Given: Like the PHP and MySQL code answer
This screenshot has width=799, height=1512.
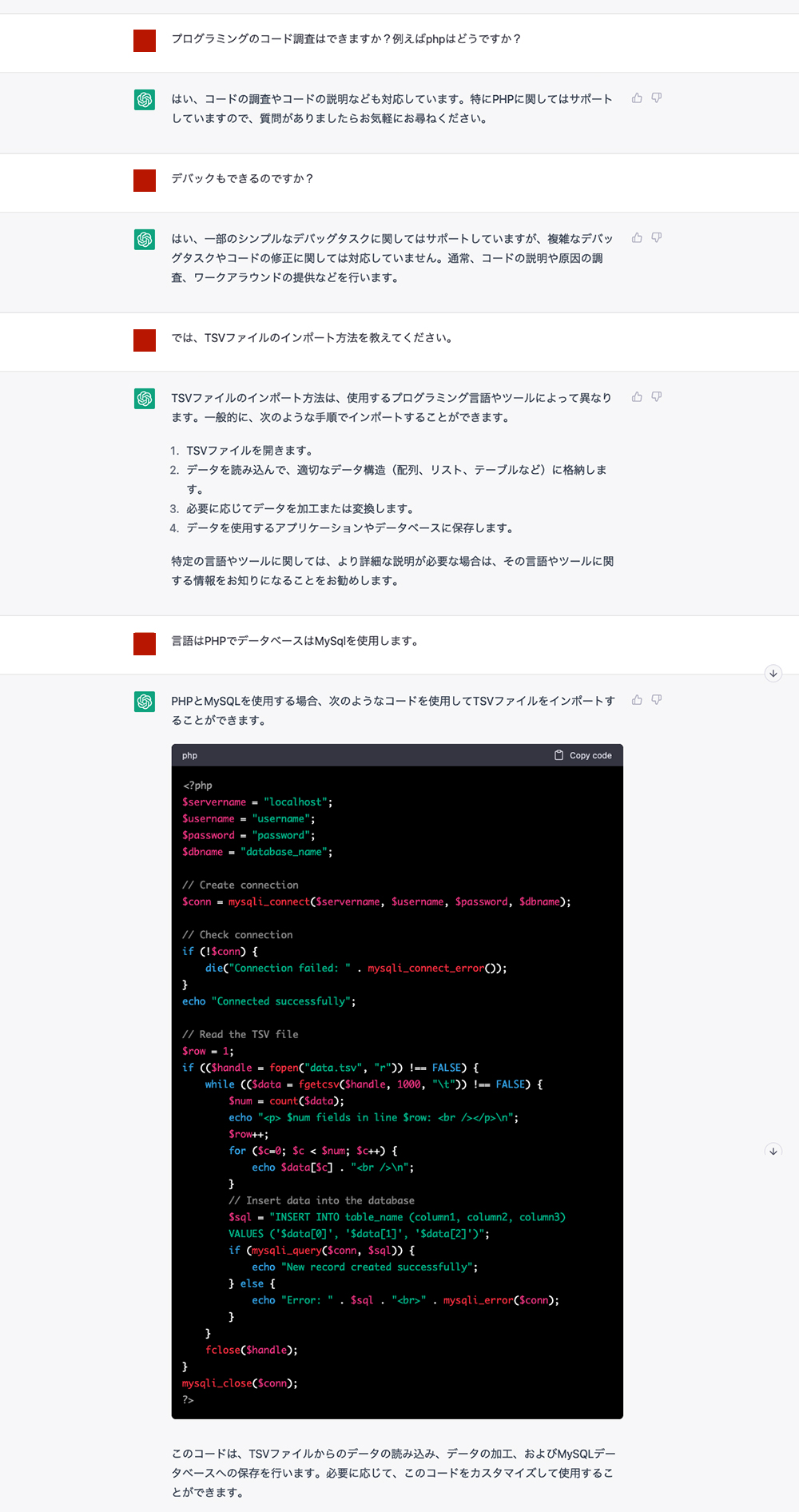Looking at the screenshot, I should click(637, 700).
